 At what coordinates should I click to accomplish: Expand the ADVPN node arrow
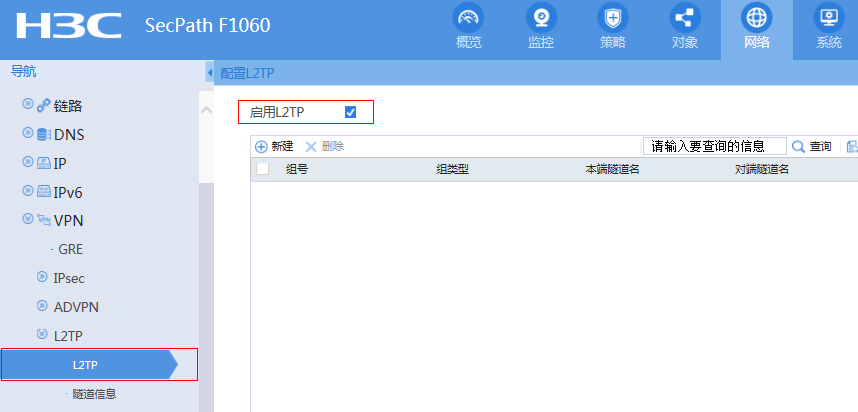[42, 305]
